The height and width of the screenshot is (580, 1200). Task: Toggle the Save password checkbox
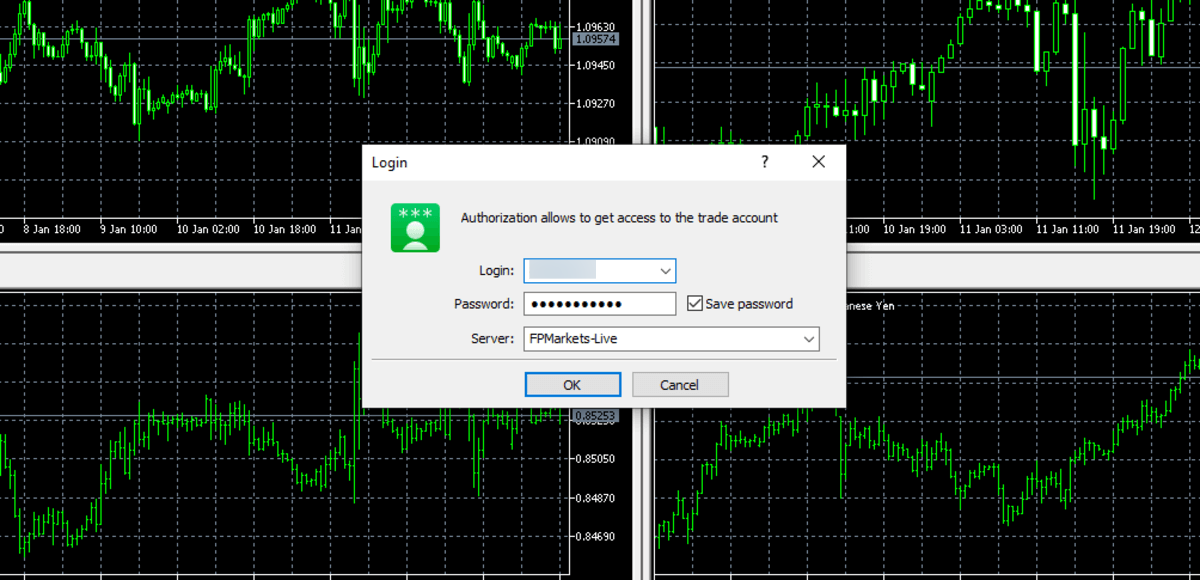pos(695,304)
